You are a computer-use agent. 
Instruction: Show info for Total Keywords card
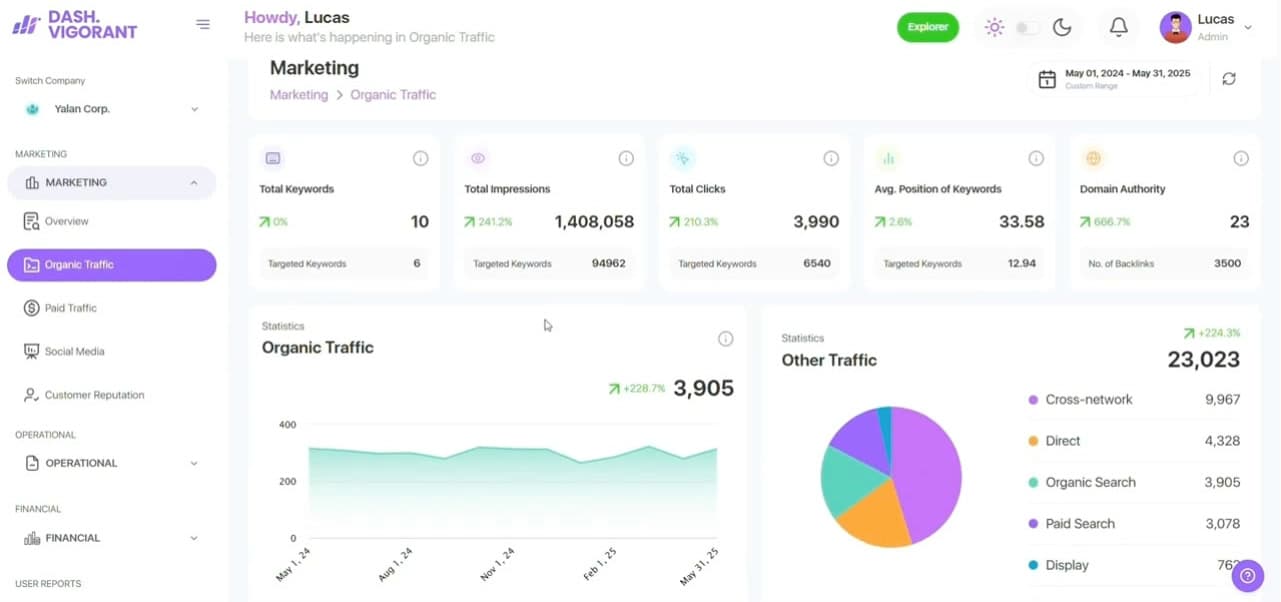[421, 158]
